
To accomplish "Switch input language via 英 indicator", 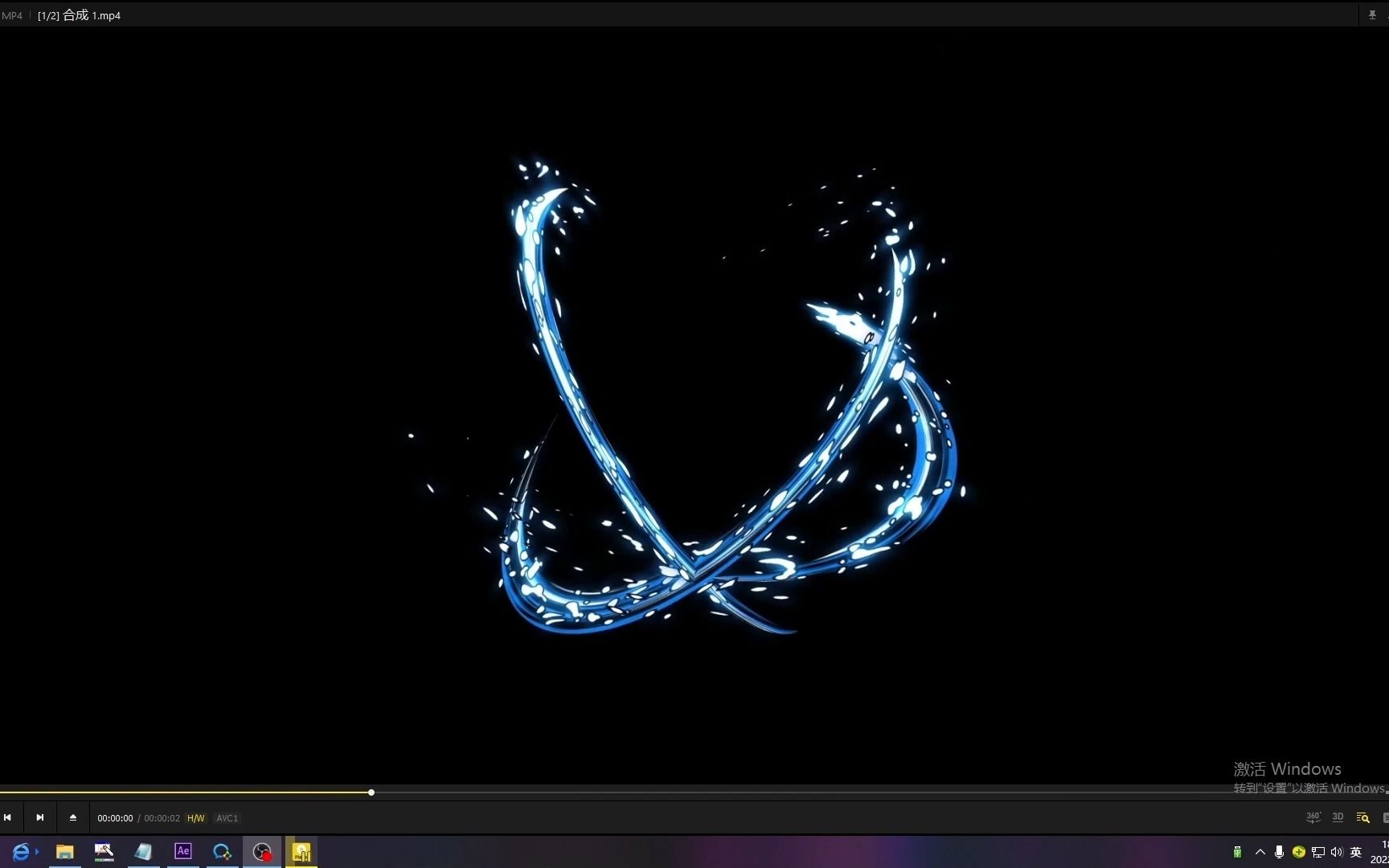I will click(1356, 852).
